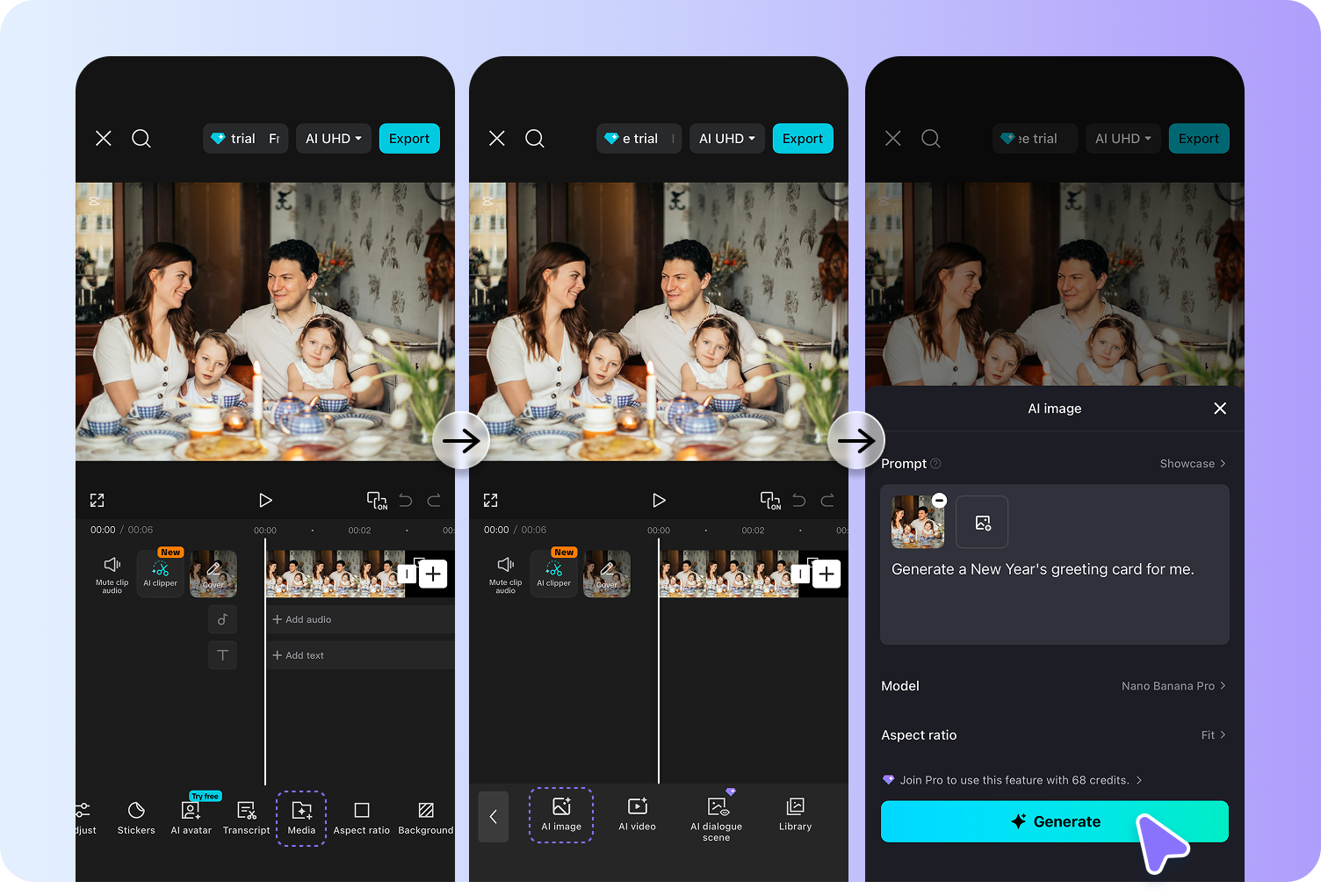Open Aspect ratio tool in left toolbar

pyautogui.click(x=362, y=818)
